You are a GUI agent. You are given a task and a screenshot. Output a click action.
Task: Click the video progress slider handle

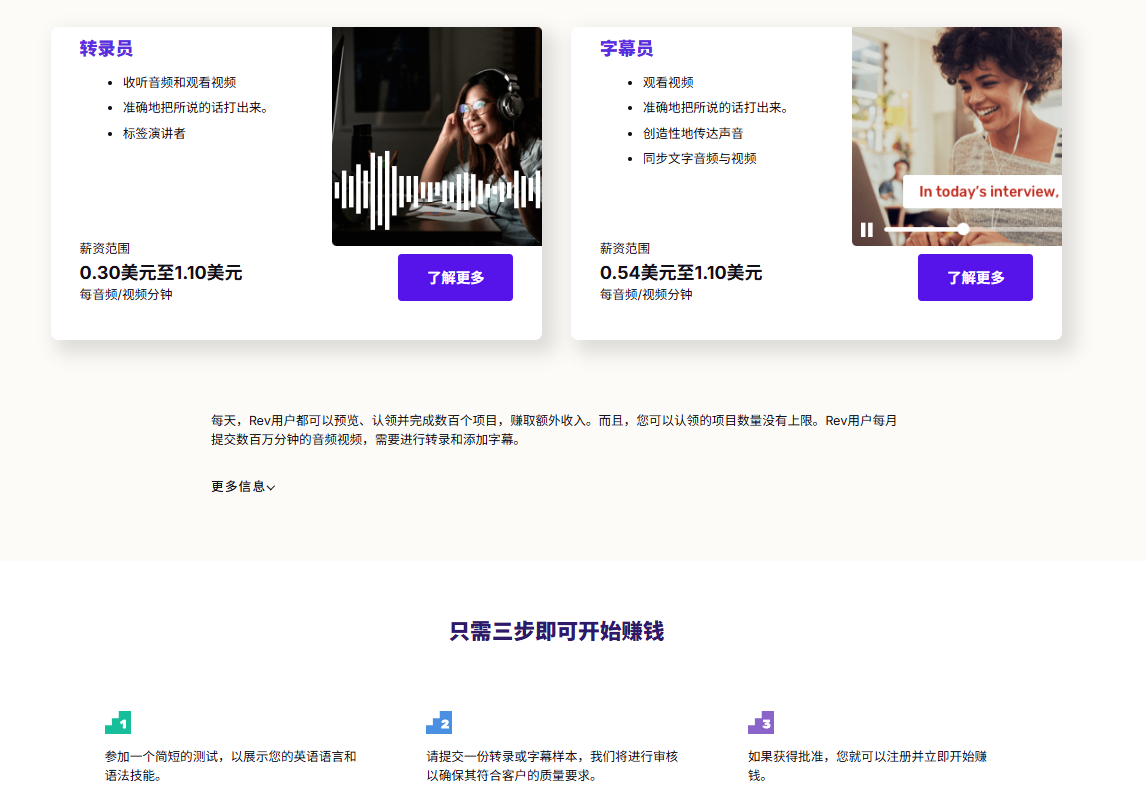[x=962, y=228]
